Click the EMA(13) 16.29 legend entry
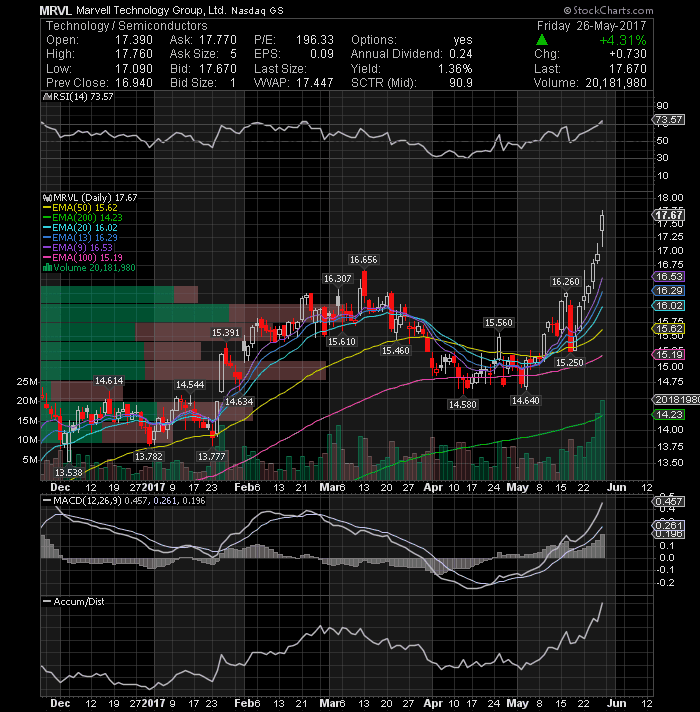 pyautogui.click(x=80, y=237)
